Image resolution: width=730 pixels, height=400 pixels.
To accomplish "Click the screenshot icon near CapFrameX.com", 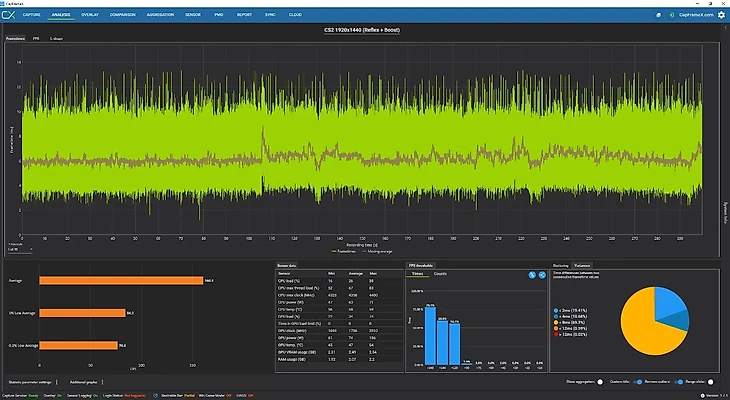I will click(659, 15).
